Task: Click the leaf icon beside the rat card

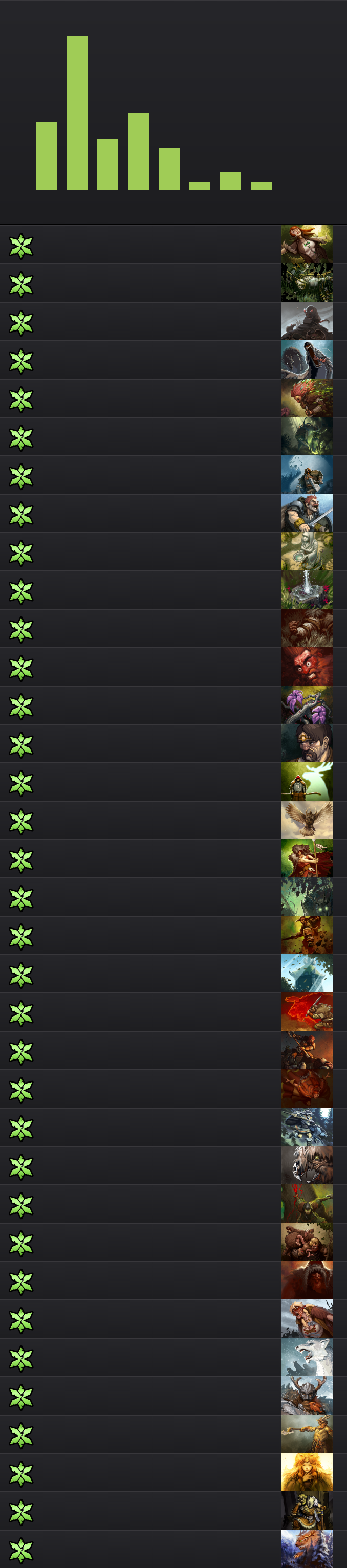Action: (x=20, y=323)
